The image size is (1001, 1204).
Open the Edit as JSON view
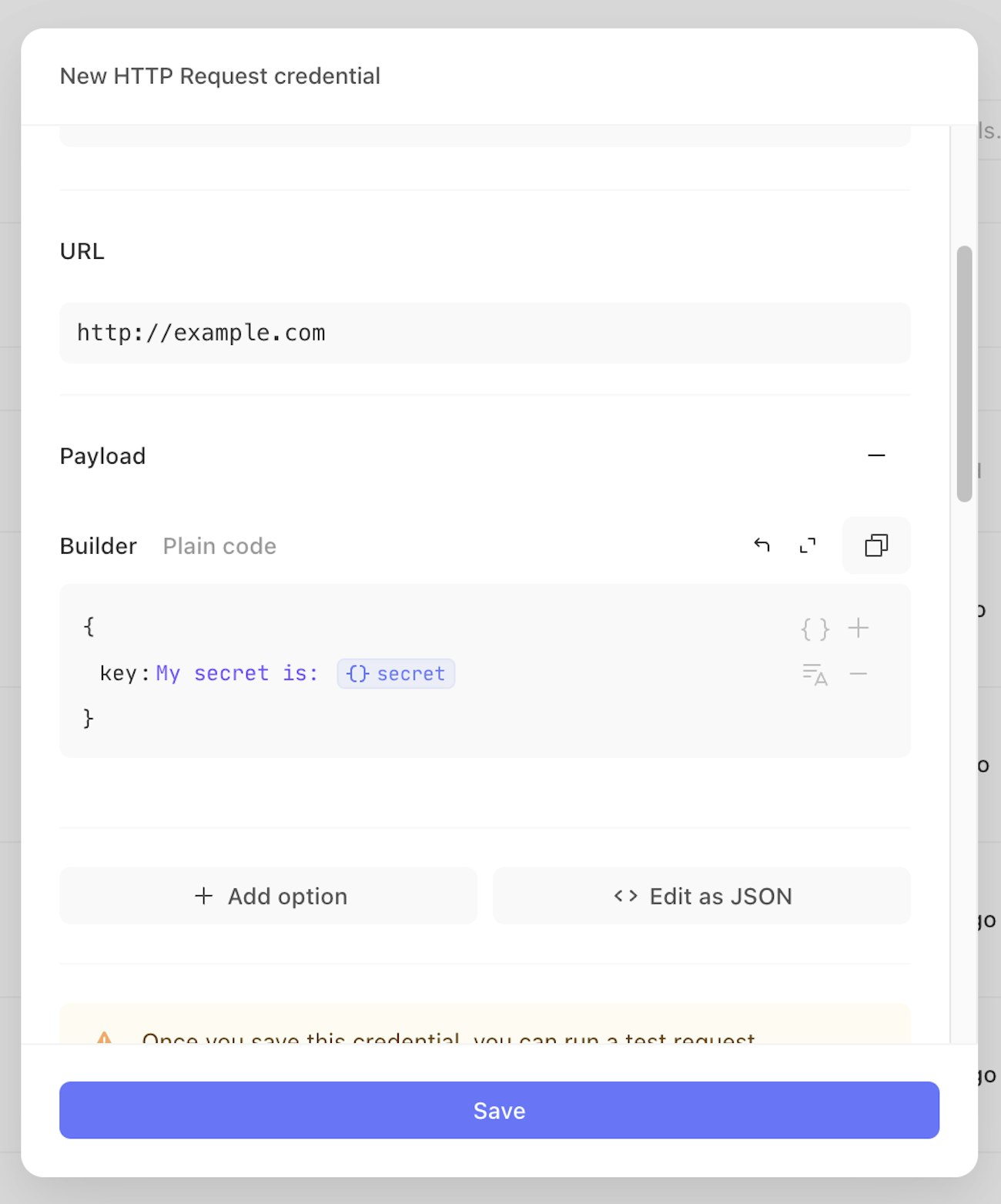pos(701,896)
